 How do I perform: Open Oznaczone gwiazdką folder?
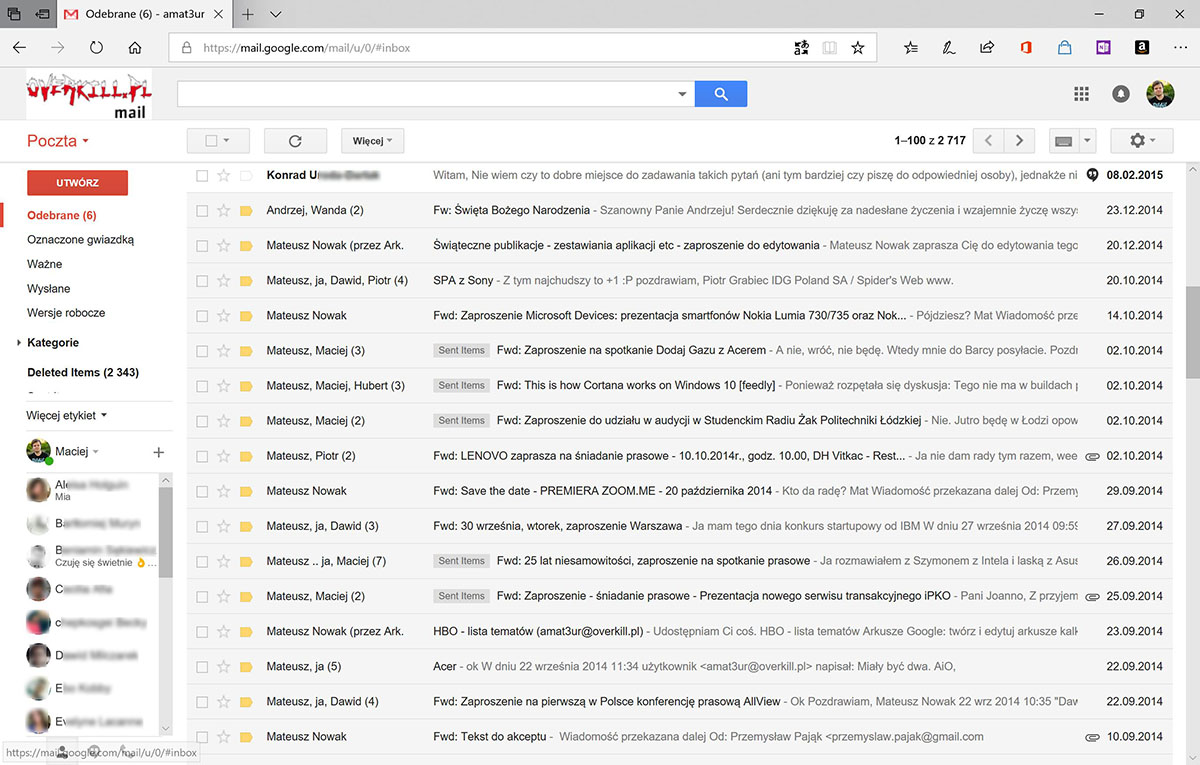[x=80, y=240]
